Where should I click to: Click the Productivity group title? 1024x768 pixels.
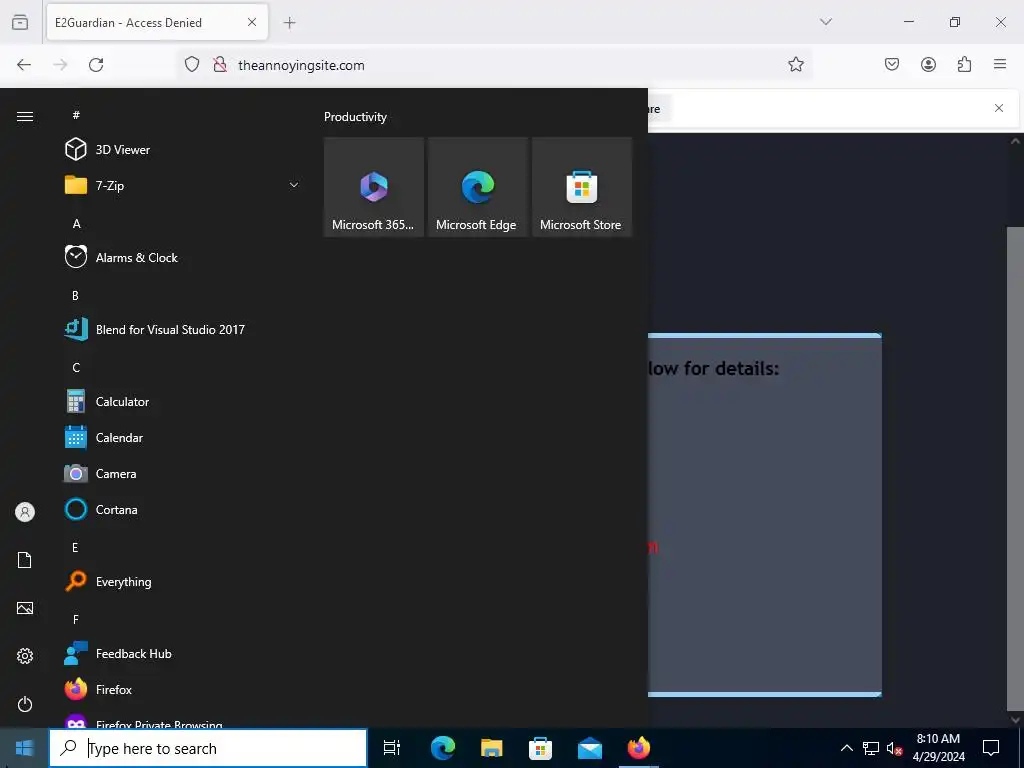(x=355, y=117)
